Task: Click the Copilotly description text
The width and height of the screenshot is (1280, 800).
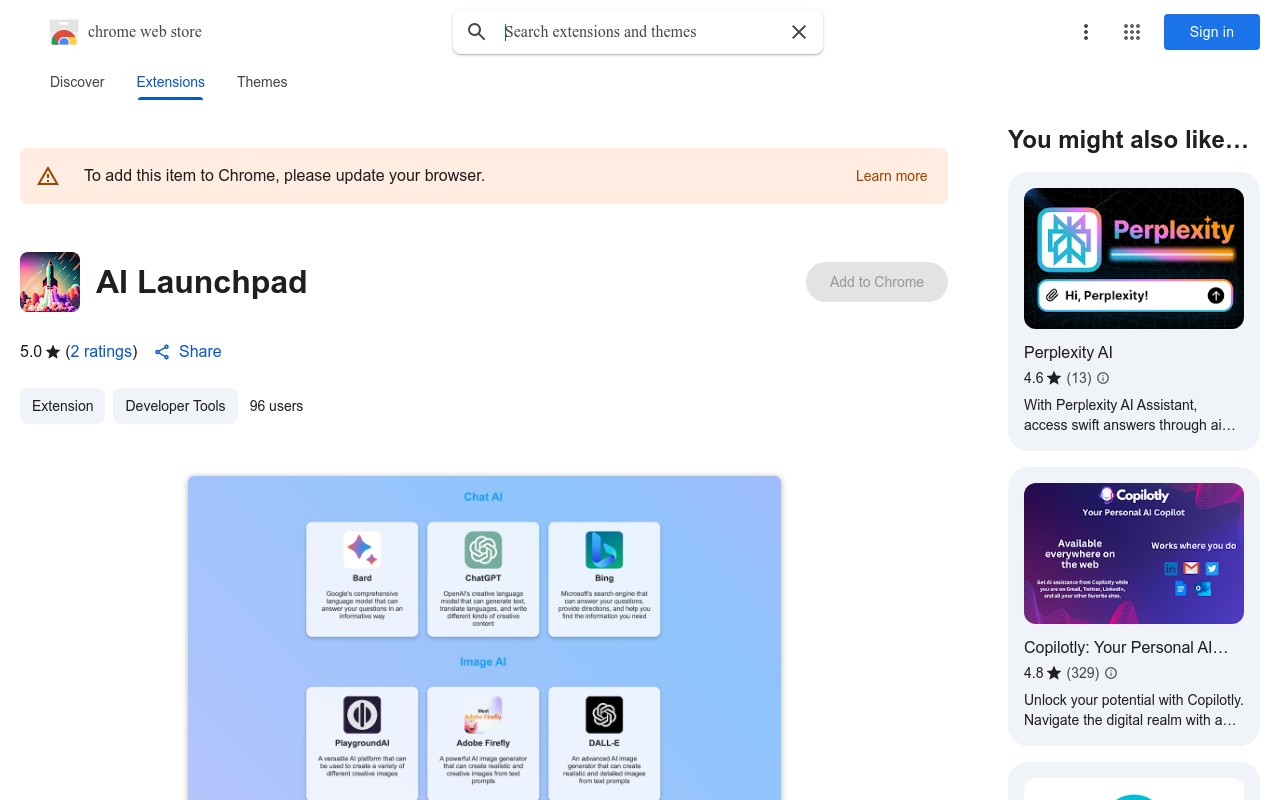Action: 1134,710
